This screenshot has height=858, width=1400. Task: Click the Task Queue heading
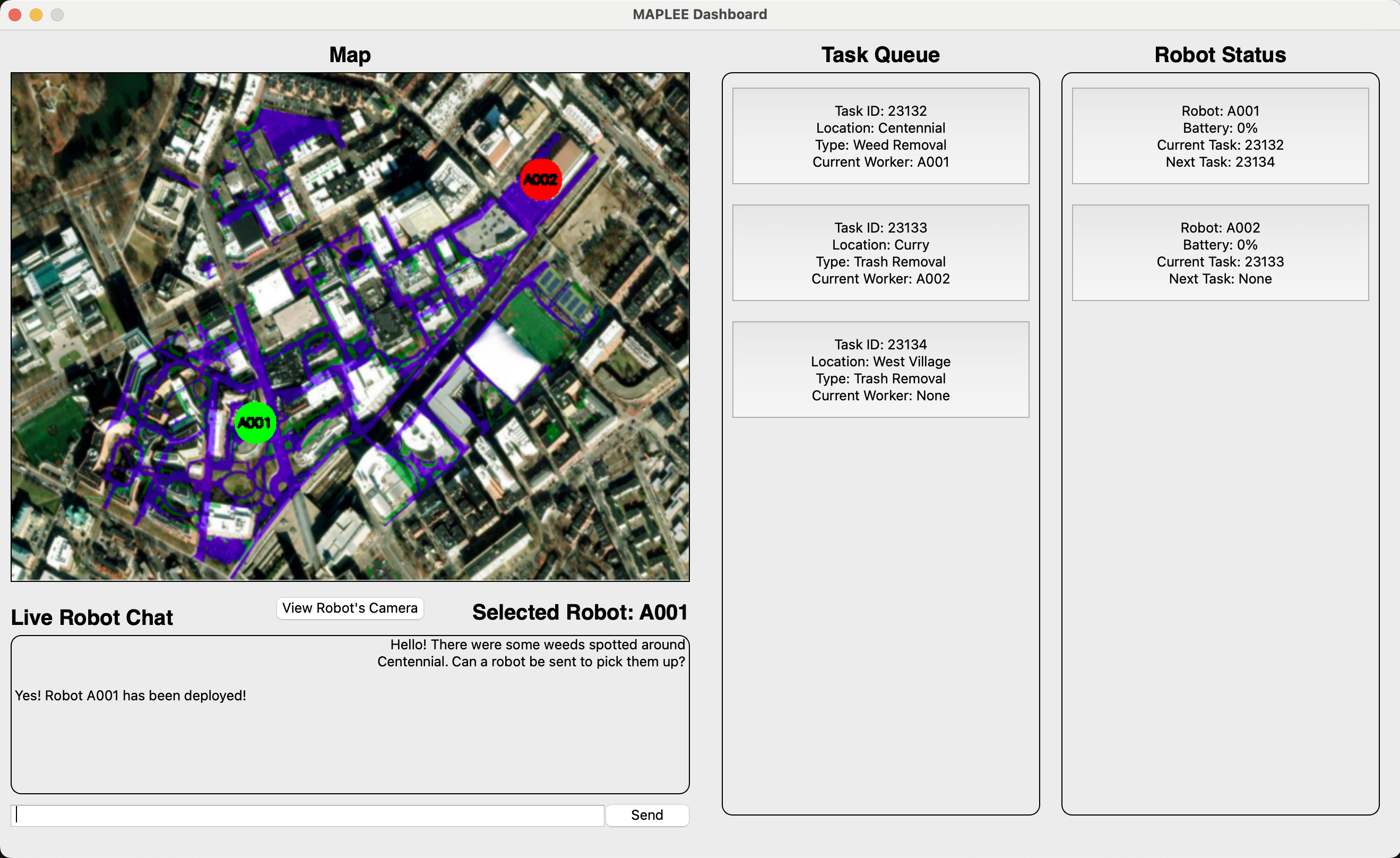click(880, 55)
